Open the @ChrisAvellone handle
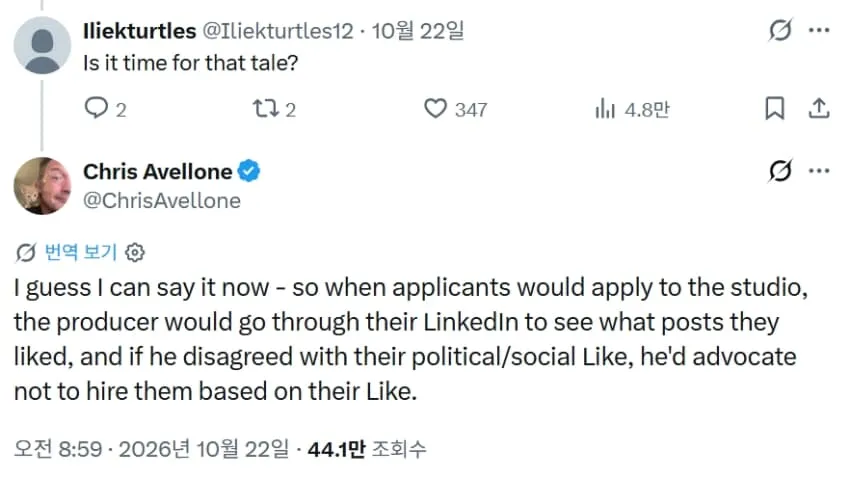 click(x=162, y=201)
